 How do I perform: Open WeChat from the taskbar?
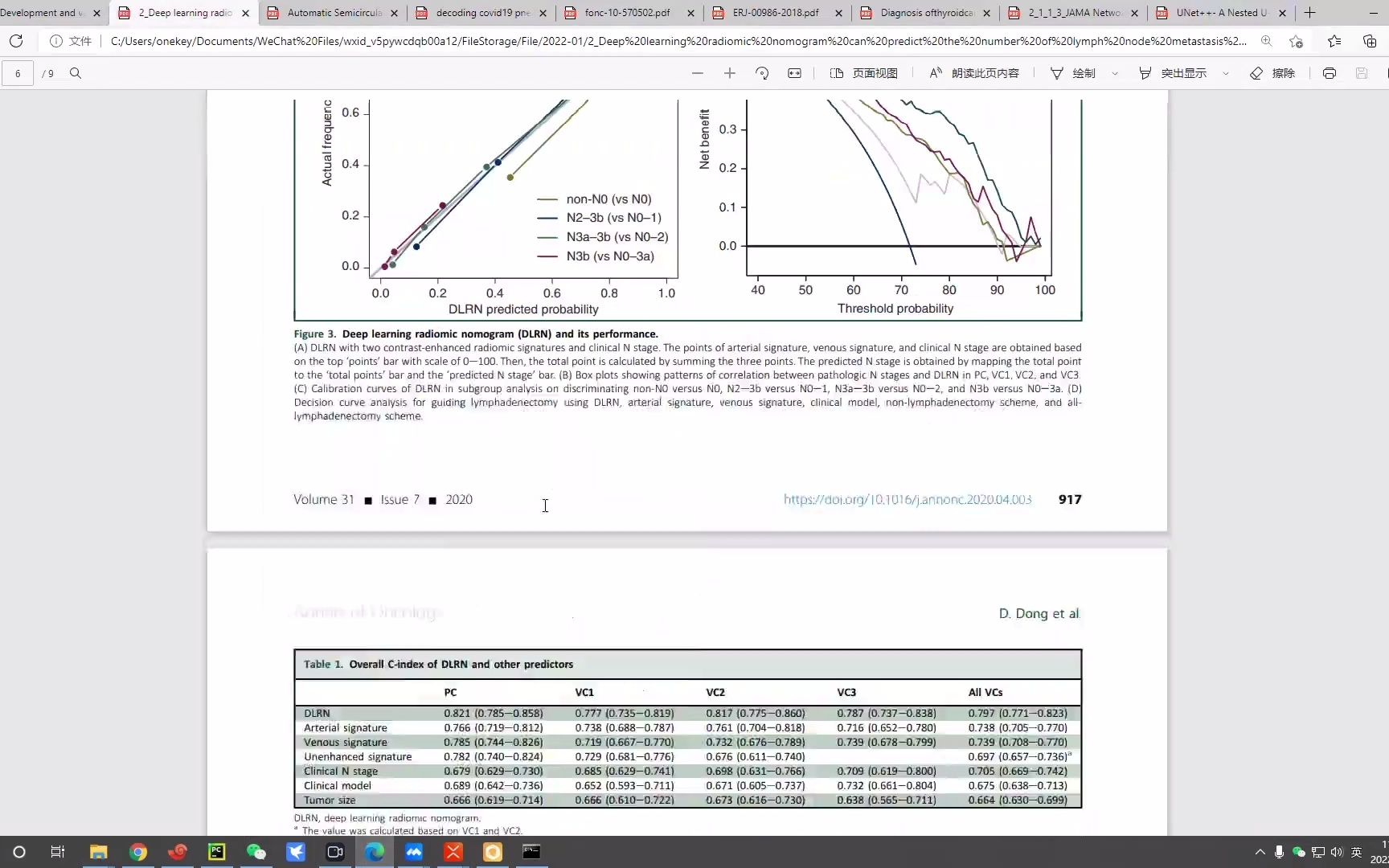click(x=256, y=852)
